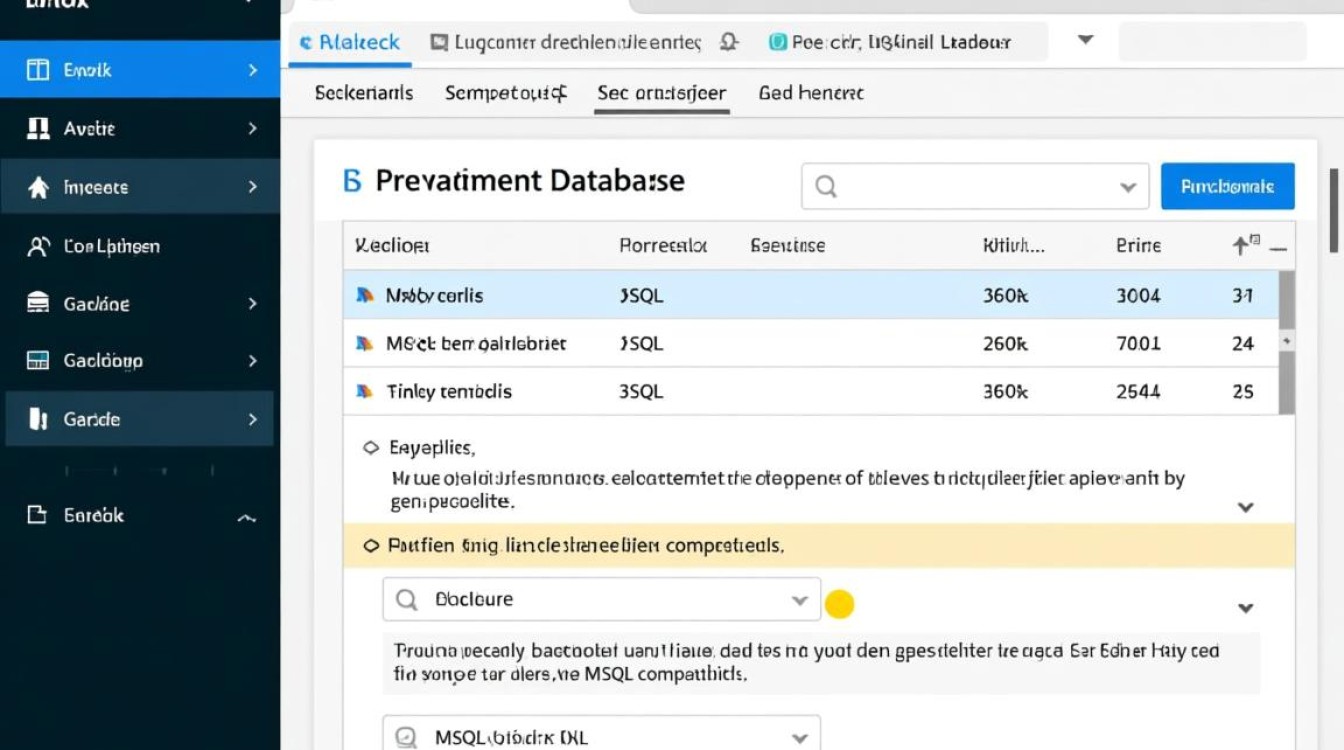Click the first Gackine database stack icon
Screen dimensions: 1344x750
[38, 303]
